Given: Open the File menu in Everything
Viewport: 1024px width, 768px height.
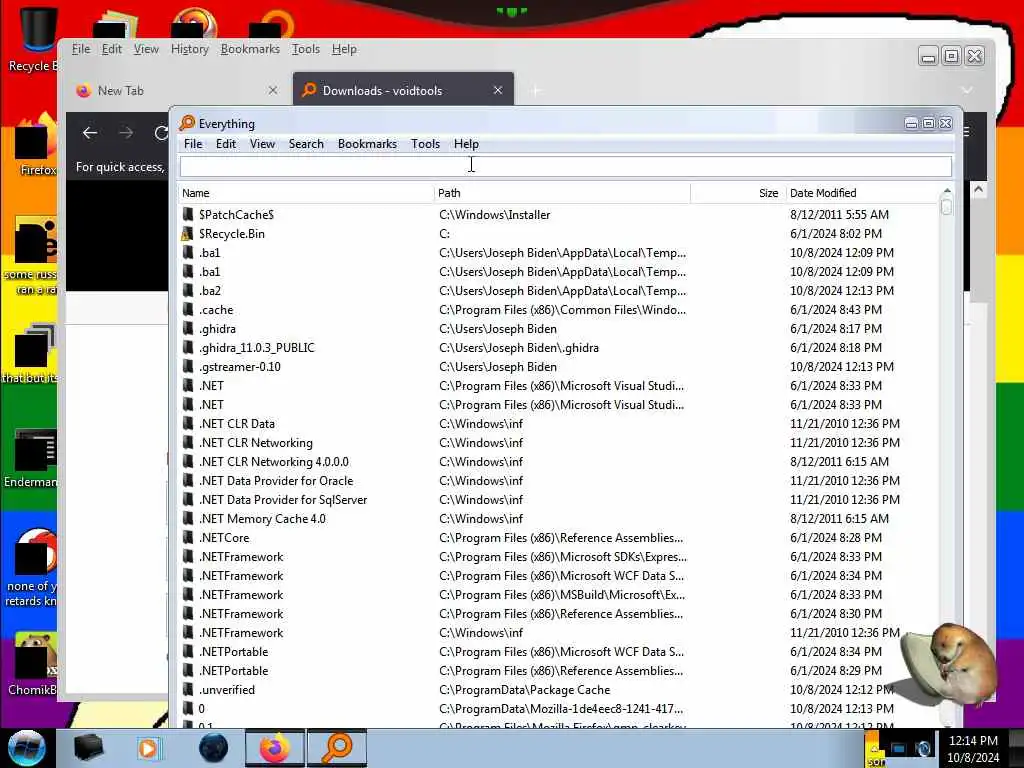Looking at the screenshot, I should (193, 144).
